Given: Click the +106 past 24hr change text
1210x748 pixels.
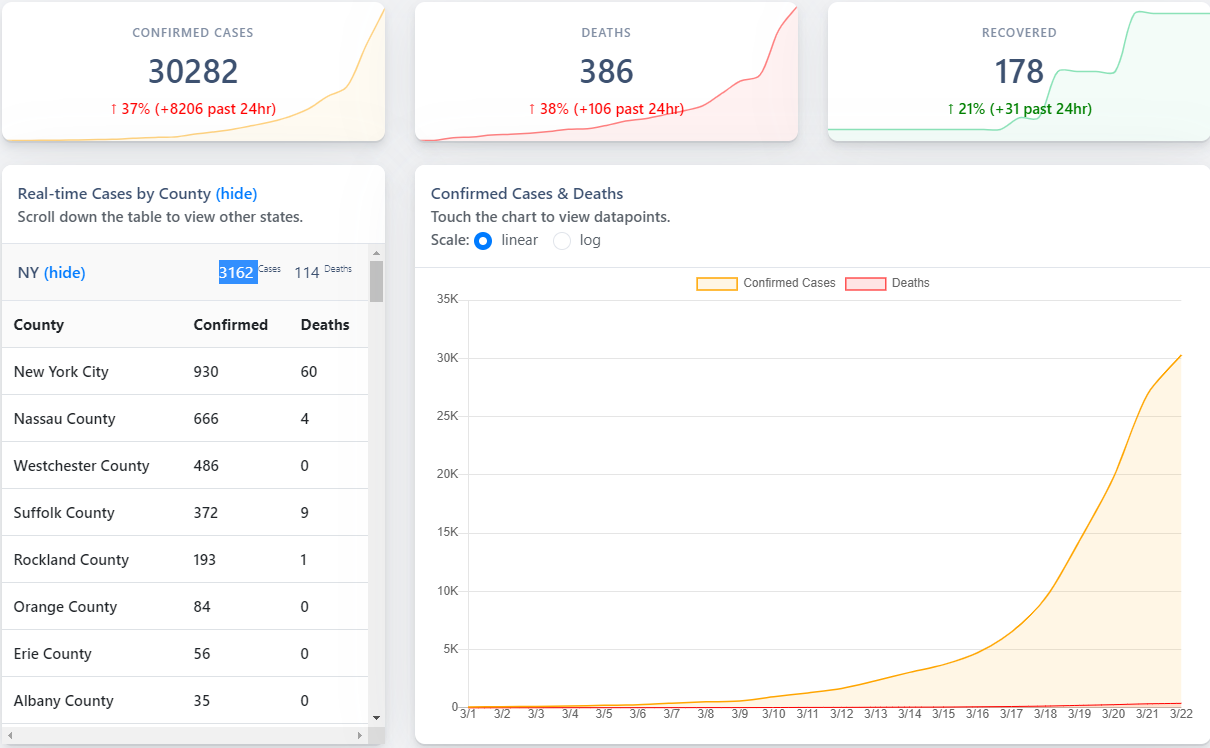Looking at the screenshot, I should pos(629,109).
